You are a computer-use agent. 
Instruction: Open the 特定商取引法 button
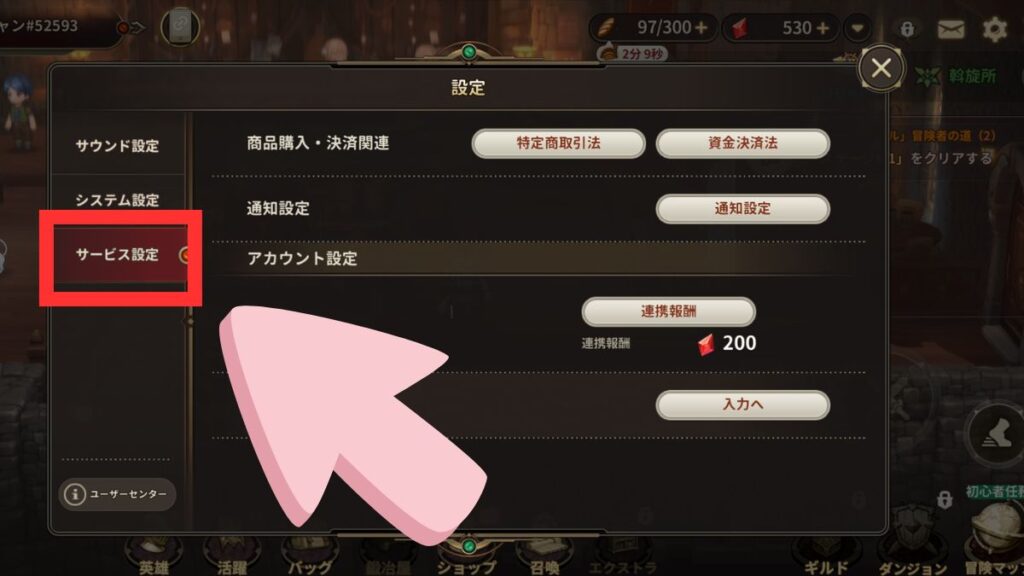pos(558,143)
